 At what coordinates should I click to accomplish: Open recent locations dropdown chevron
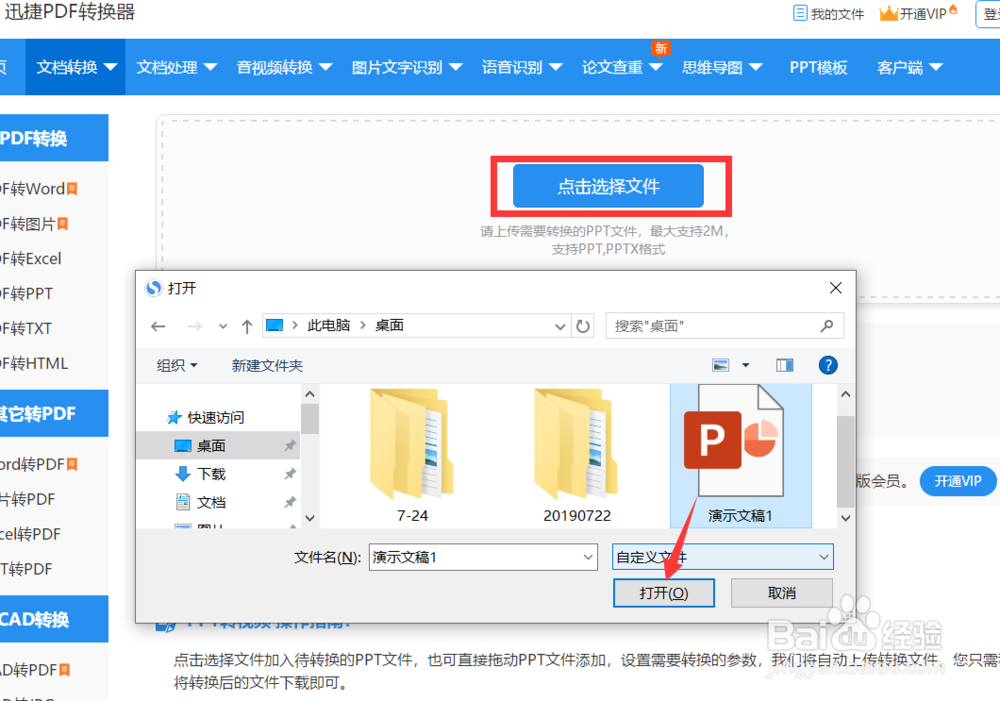tap(223, 327)
